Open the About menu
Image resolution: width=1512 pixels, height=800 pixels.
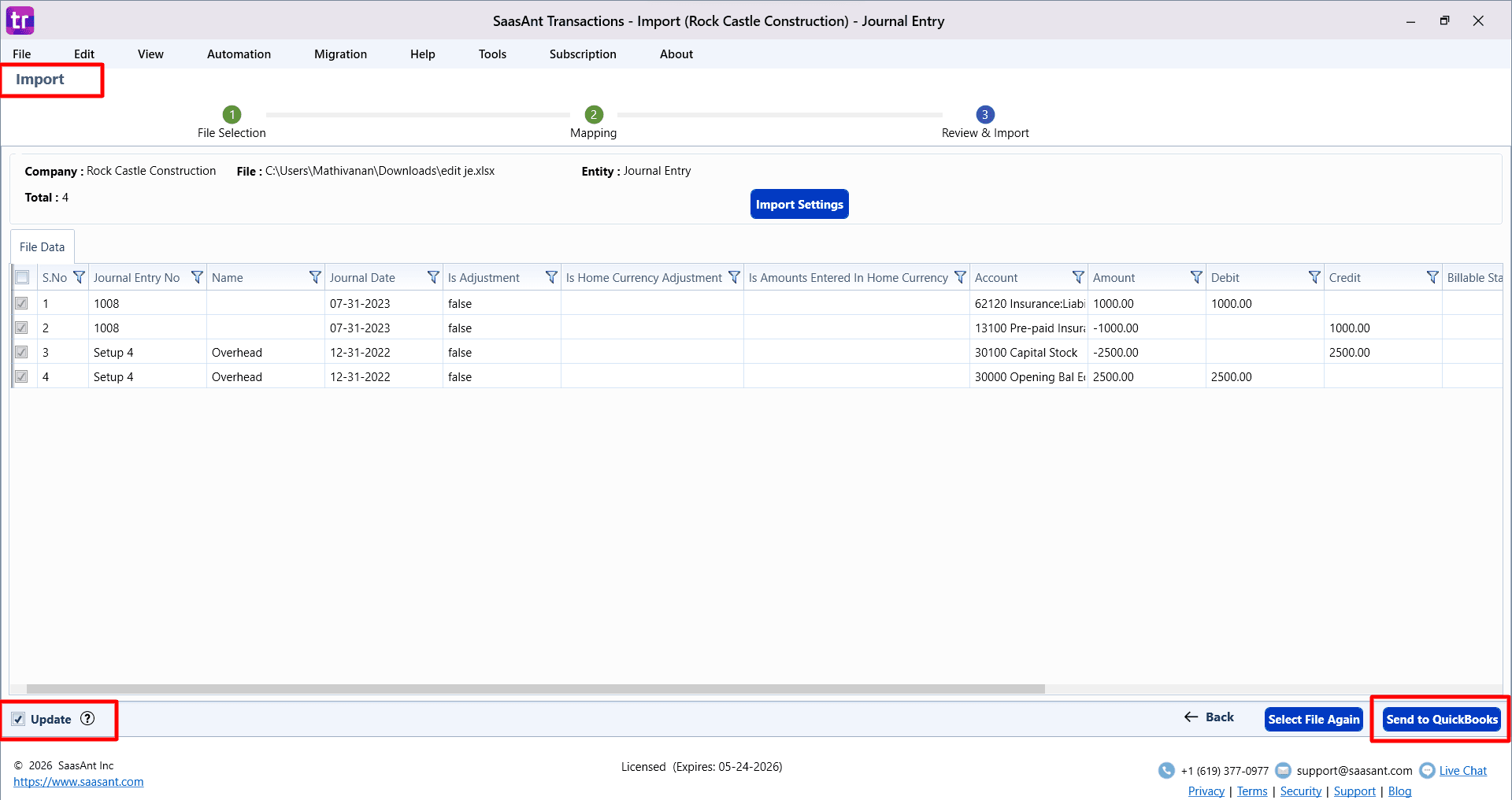point(676,54)
